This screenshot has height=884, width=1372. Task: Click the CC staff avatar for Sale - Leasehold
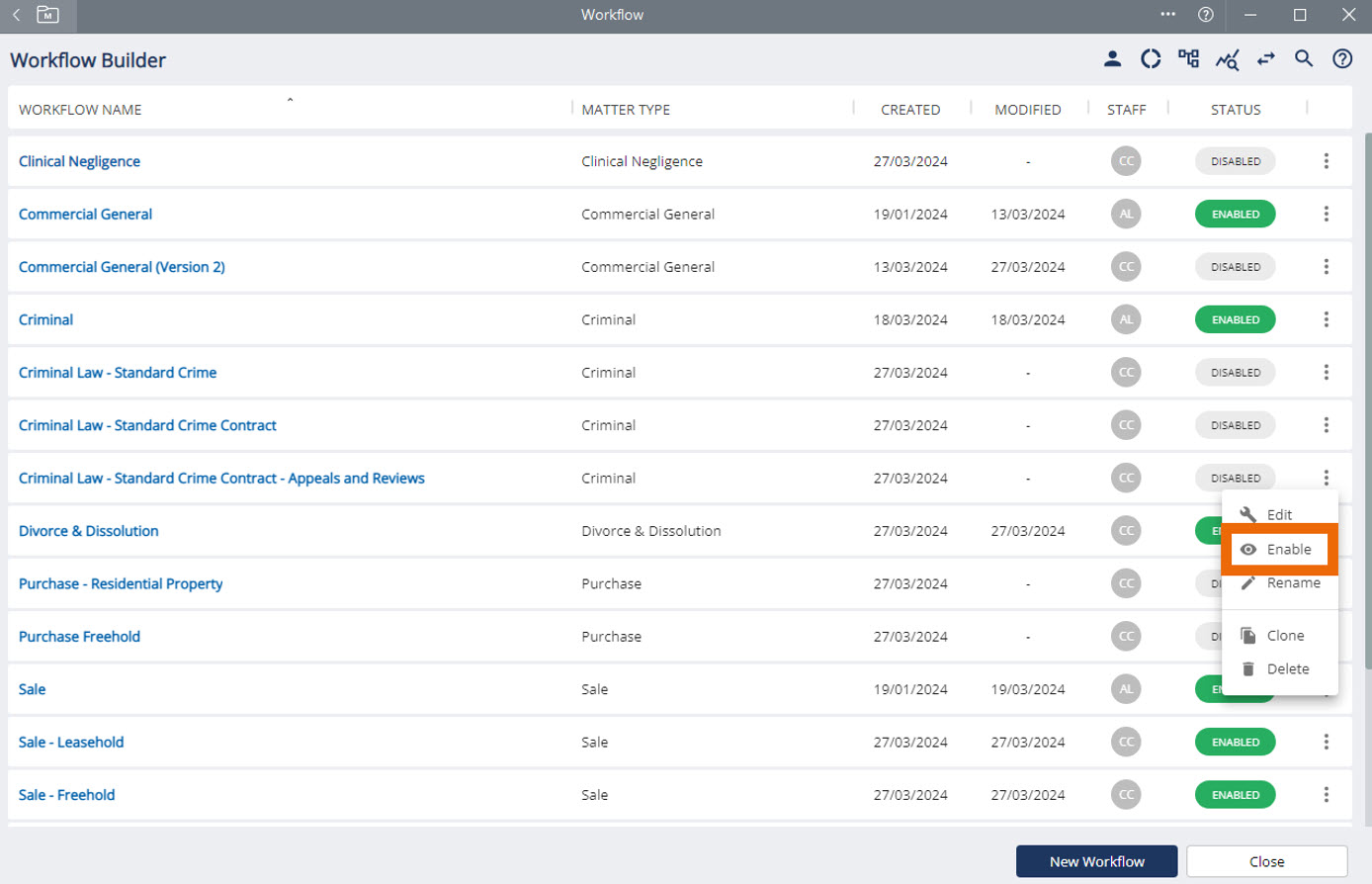[x=1126, y=743]
